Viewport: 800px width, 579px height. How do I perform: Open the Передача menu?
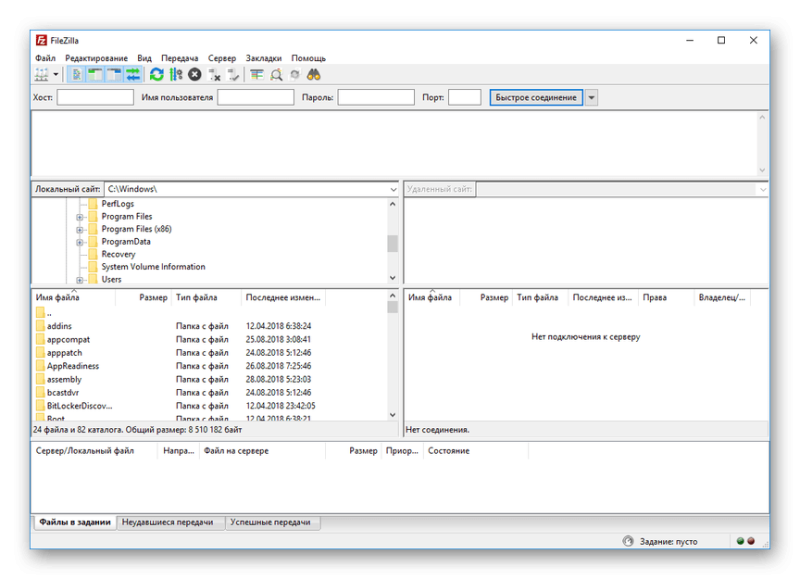click(180, 58)
